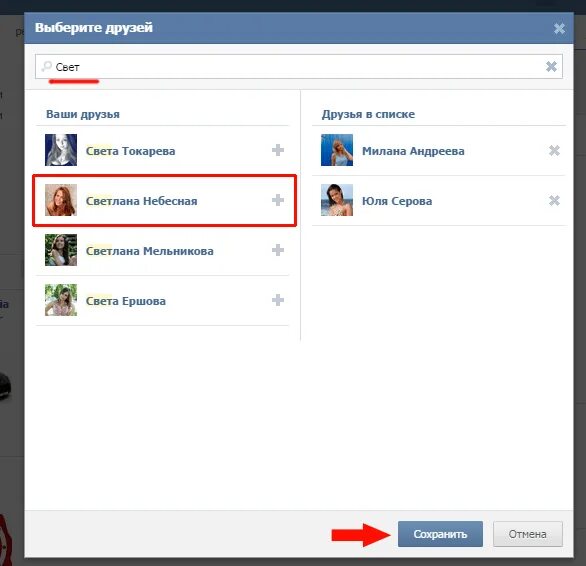Screen dimensions: 586x566
Task: Open Юля Серова avatar thumbnail
Action: [337, 200]
